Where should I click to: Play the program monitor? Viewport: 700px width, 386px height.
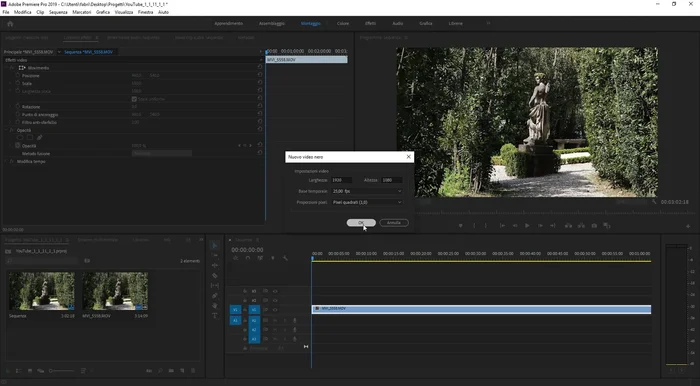point(527,226)
